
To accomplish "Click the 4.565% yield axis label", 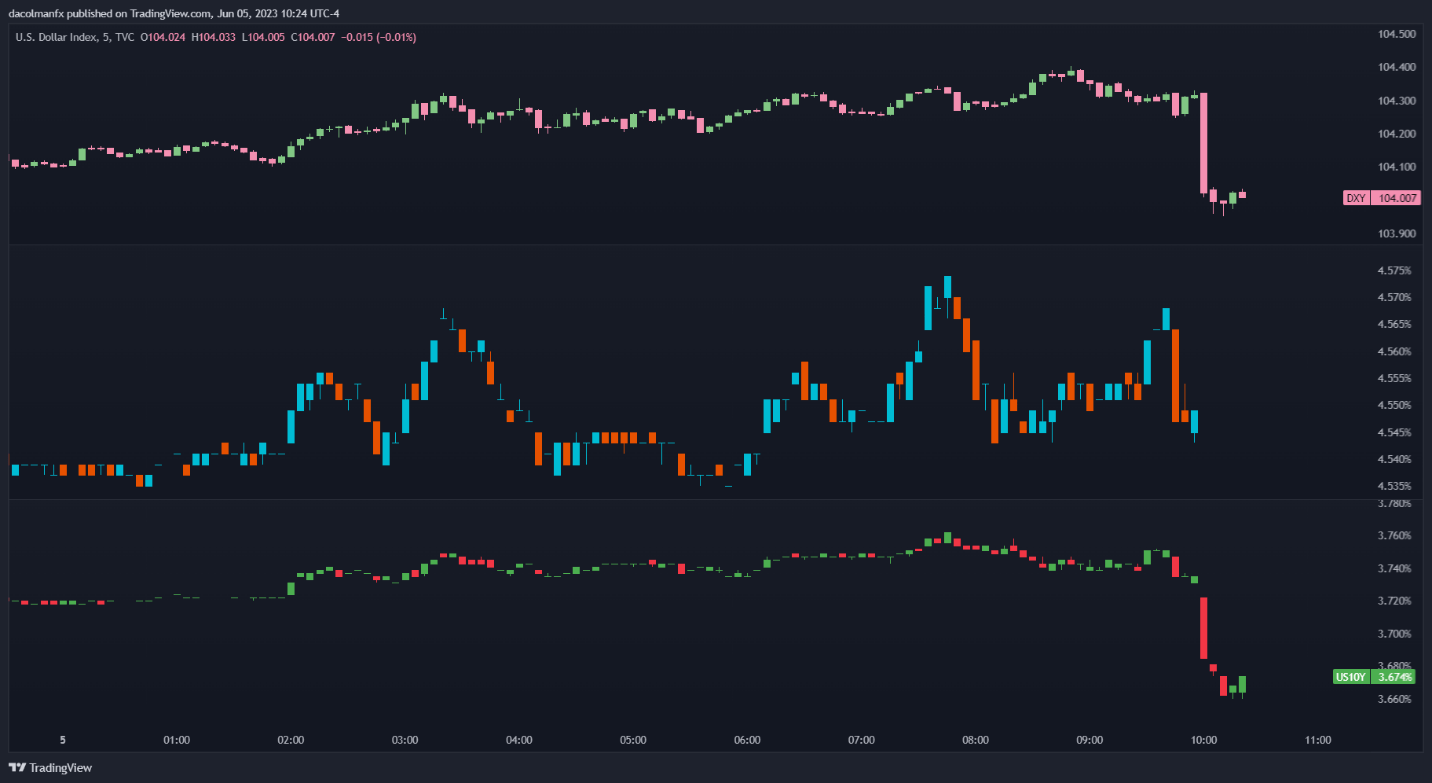I will (x=1396, y=325).
